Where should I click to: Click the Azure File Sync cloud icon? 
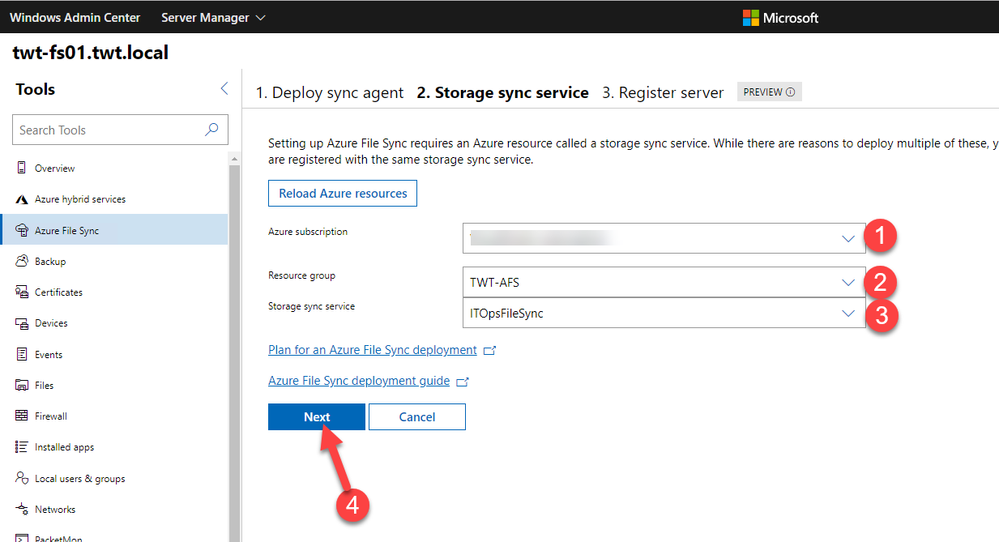coord(22,230)
